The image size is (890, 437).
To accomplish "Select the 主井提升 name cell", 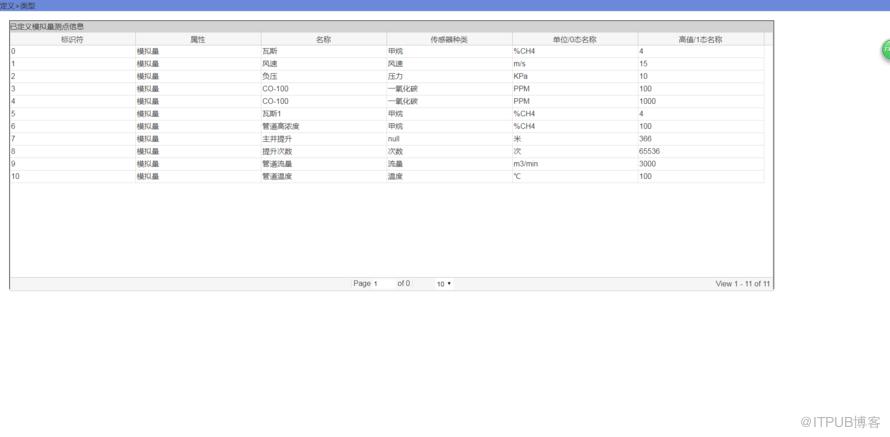I will coord(324,138).
